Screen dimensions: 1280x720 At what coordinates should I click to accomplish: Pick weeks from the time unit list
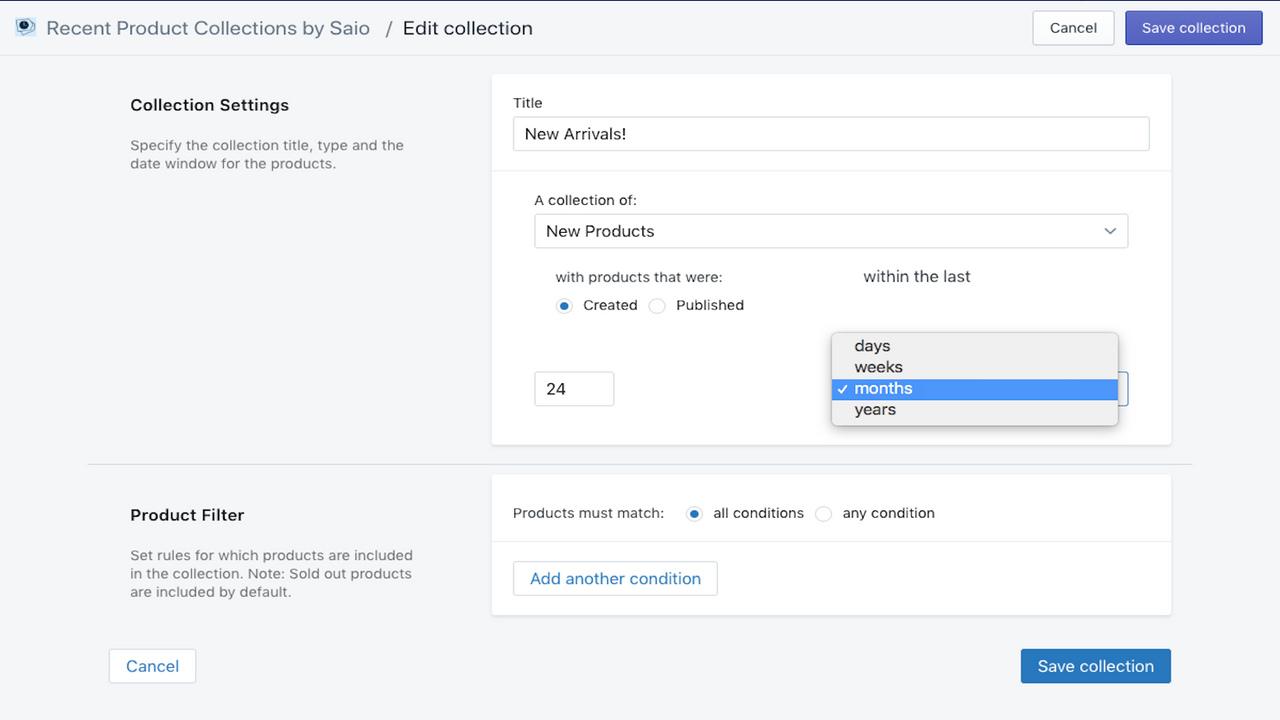click(878, 367)
